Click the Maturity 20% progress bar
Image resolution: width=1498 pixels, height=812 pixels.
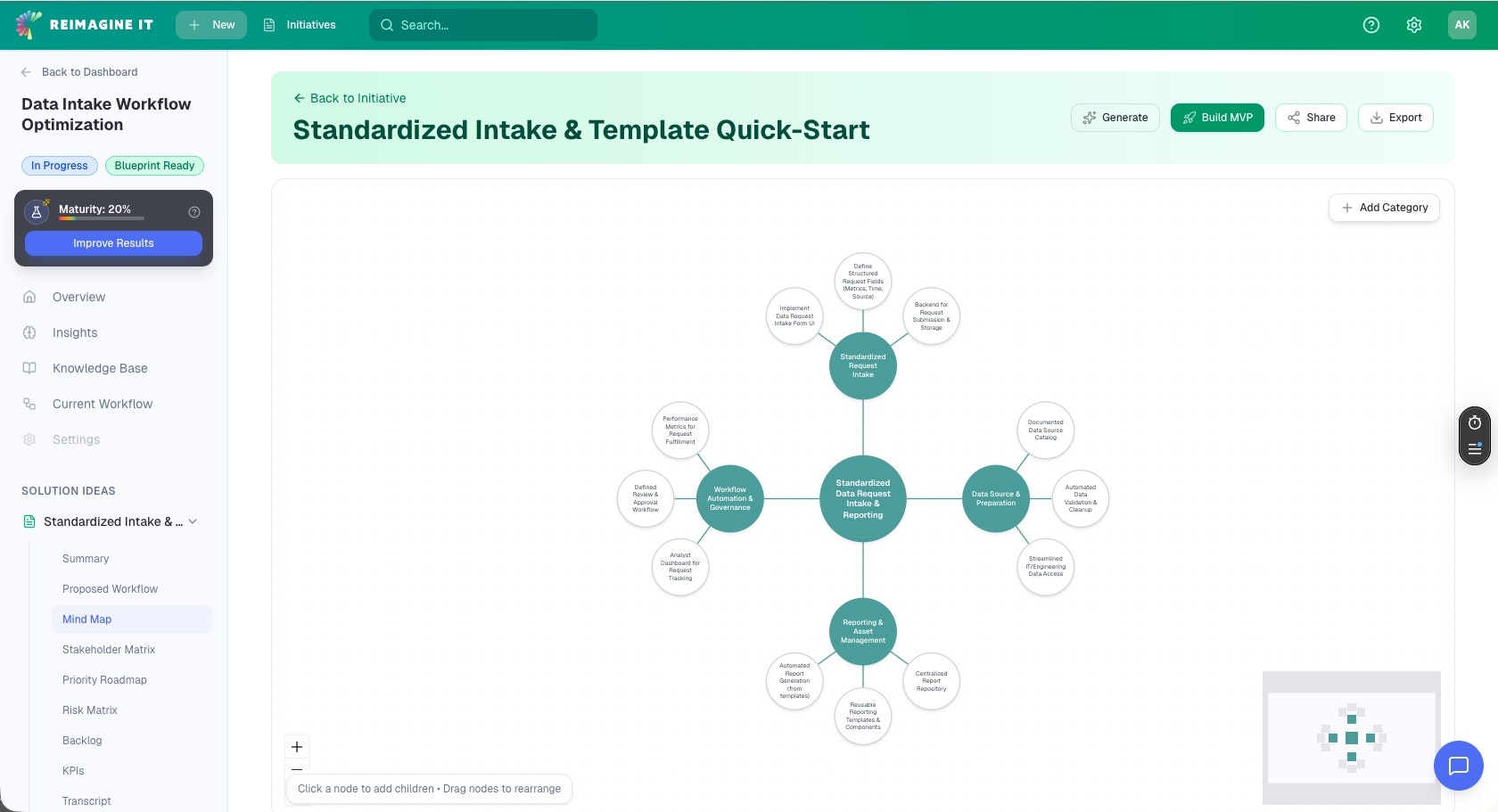coord(100,219)
